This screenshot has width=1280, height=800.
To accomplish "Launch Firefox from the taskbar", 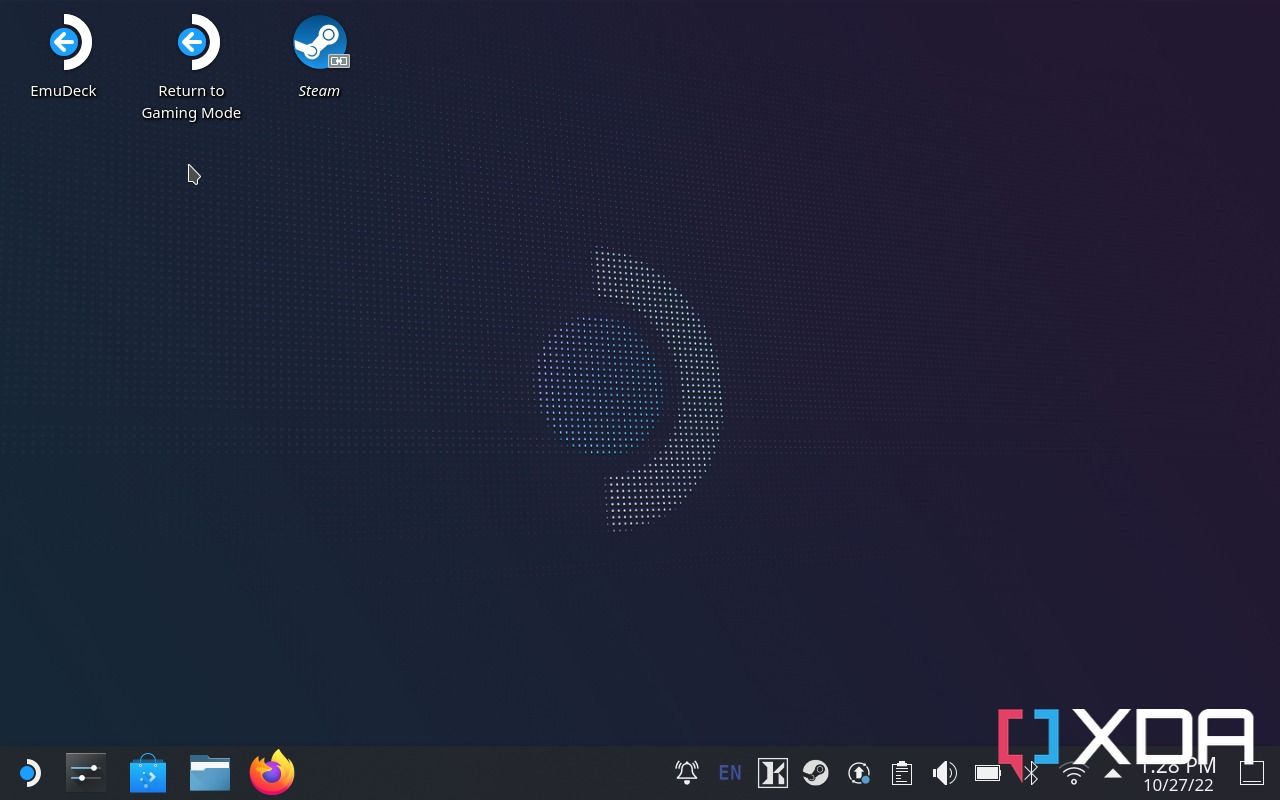I will pyautogui.click(x=272, y=773).
